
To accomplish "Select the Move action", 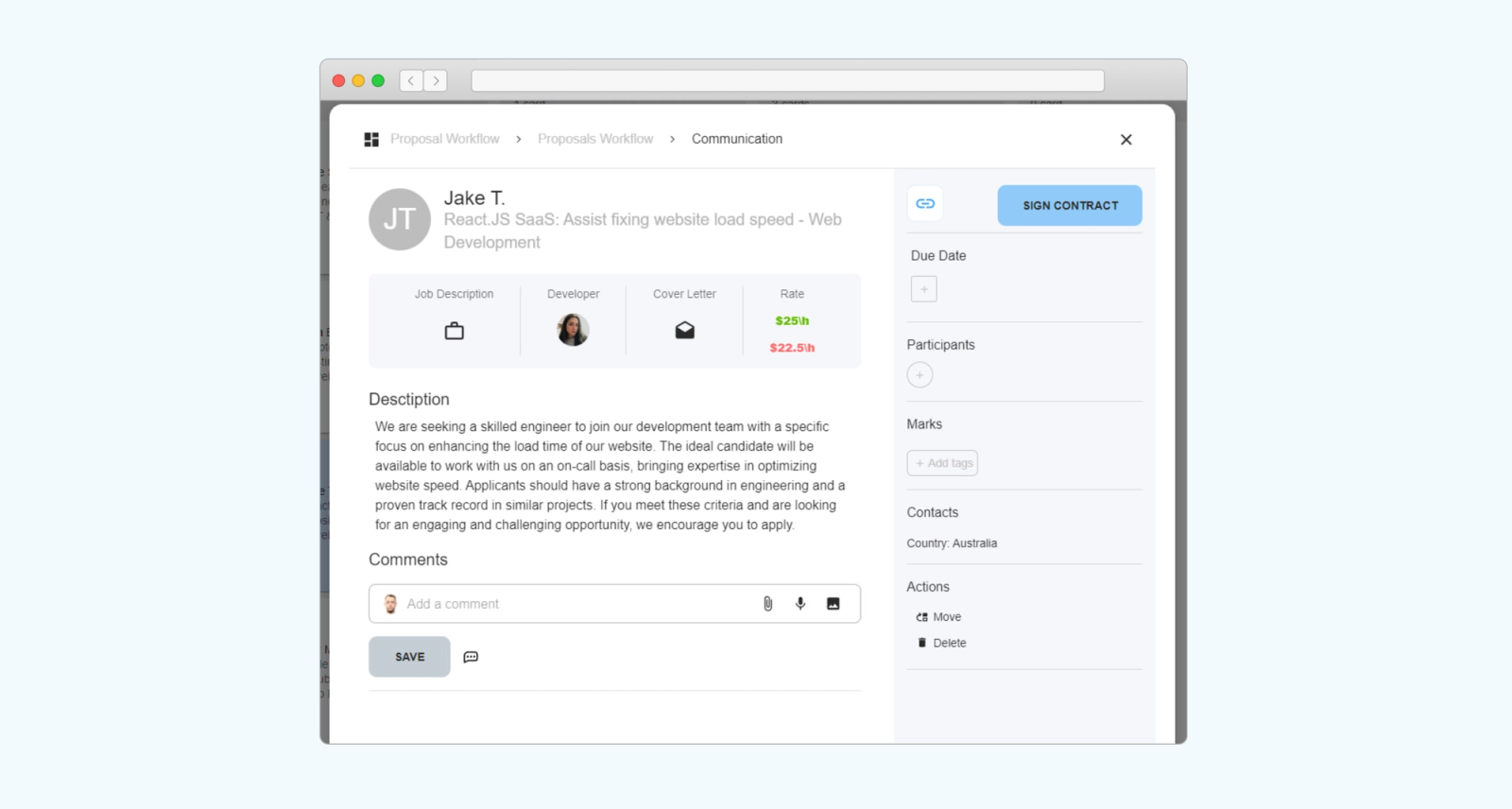I will tap(938, 617).
